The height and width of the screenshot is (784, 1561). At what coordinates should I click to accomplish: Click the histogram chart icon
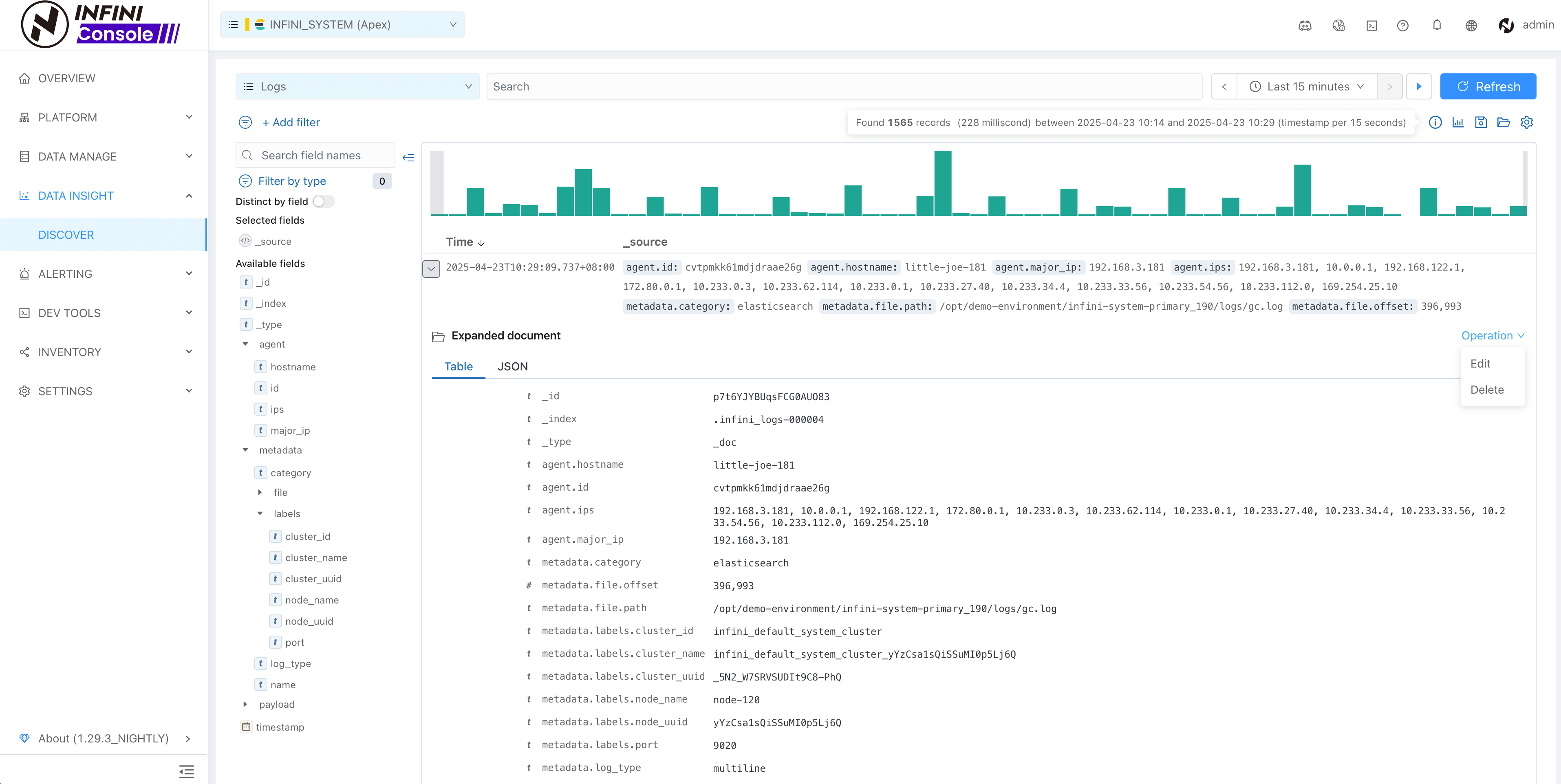(x=1458, y=122)
